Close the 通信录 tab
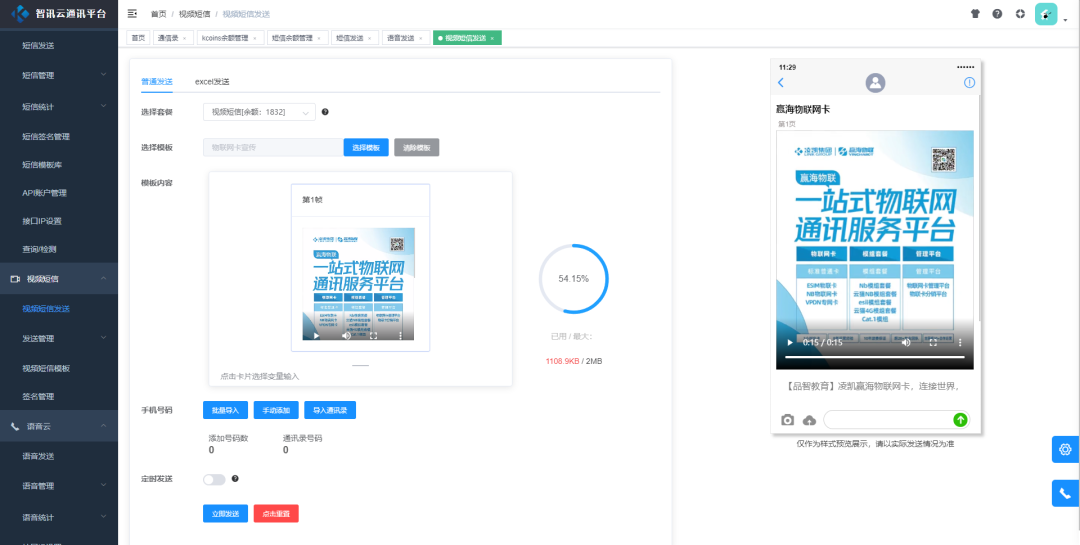The width and height of the screenshot is (1080, 545). click(185, 38)
